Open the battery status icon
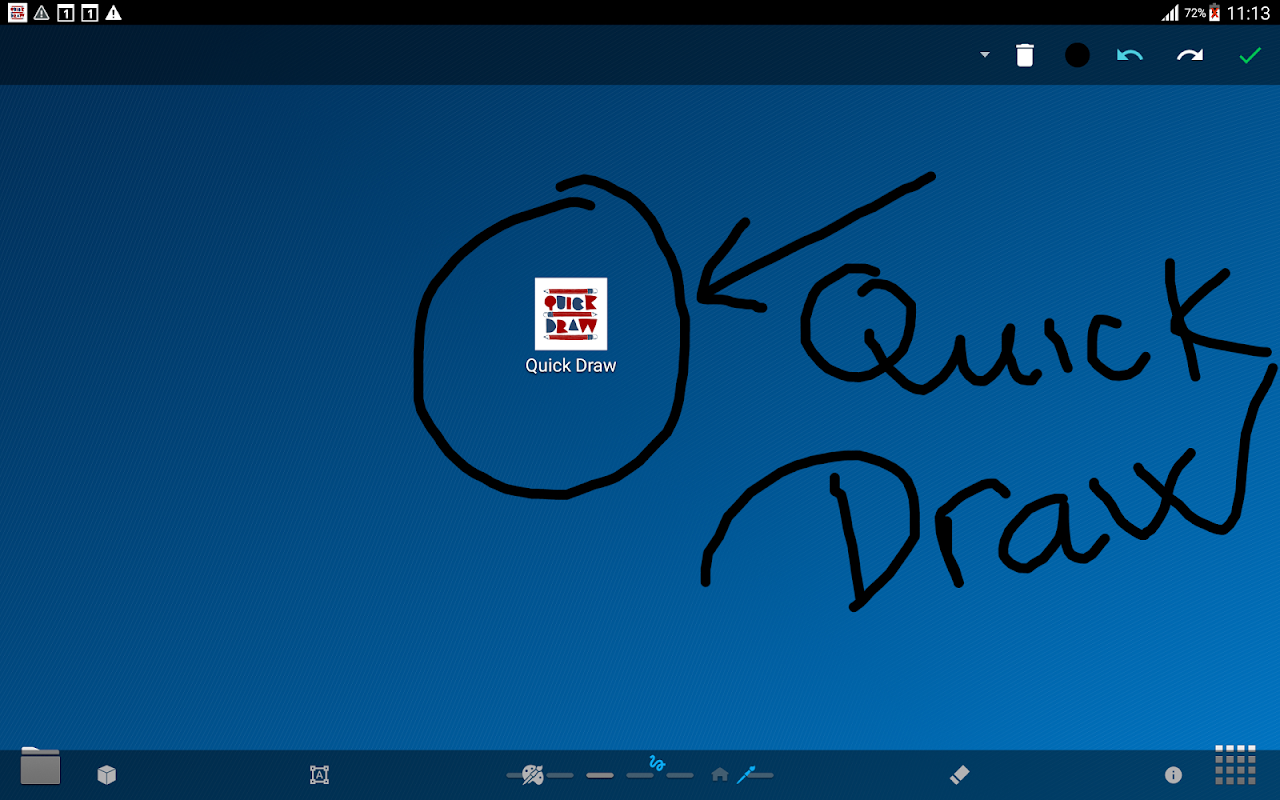Viewport: 1280px width, 800px height. click(1215, 13)
